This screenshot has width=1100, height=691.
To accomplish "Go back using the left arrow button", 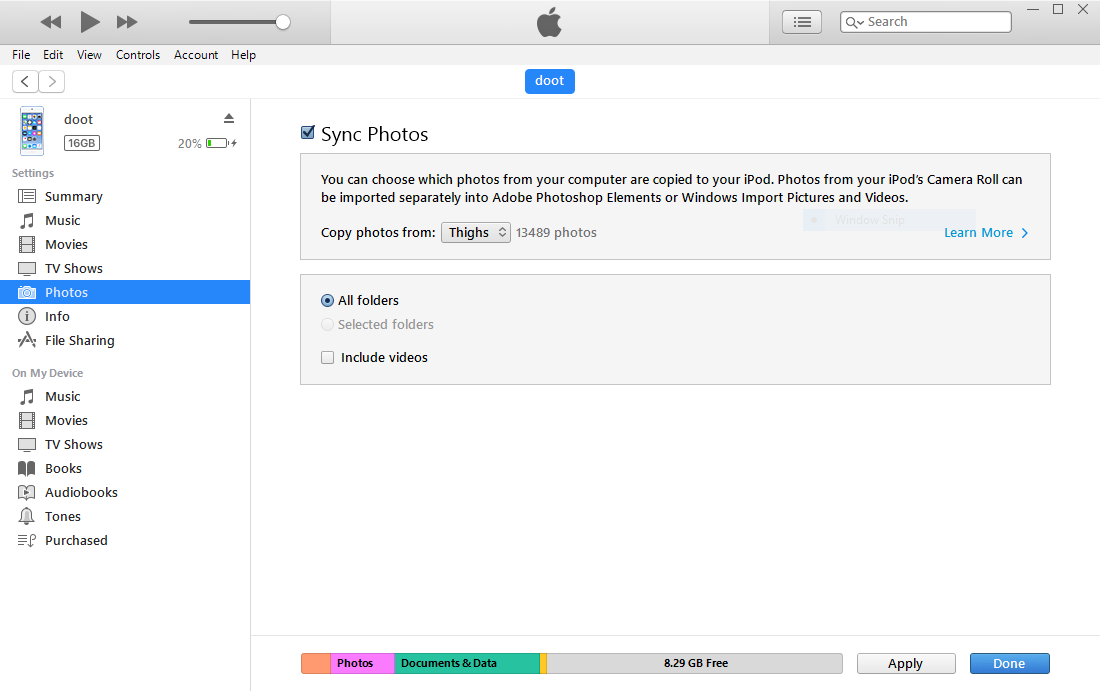I will (25, 81).
